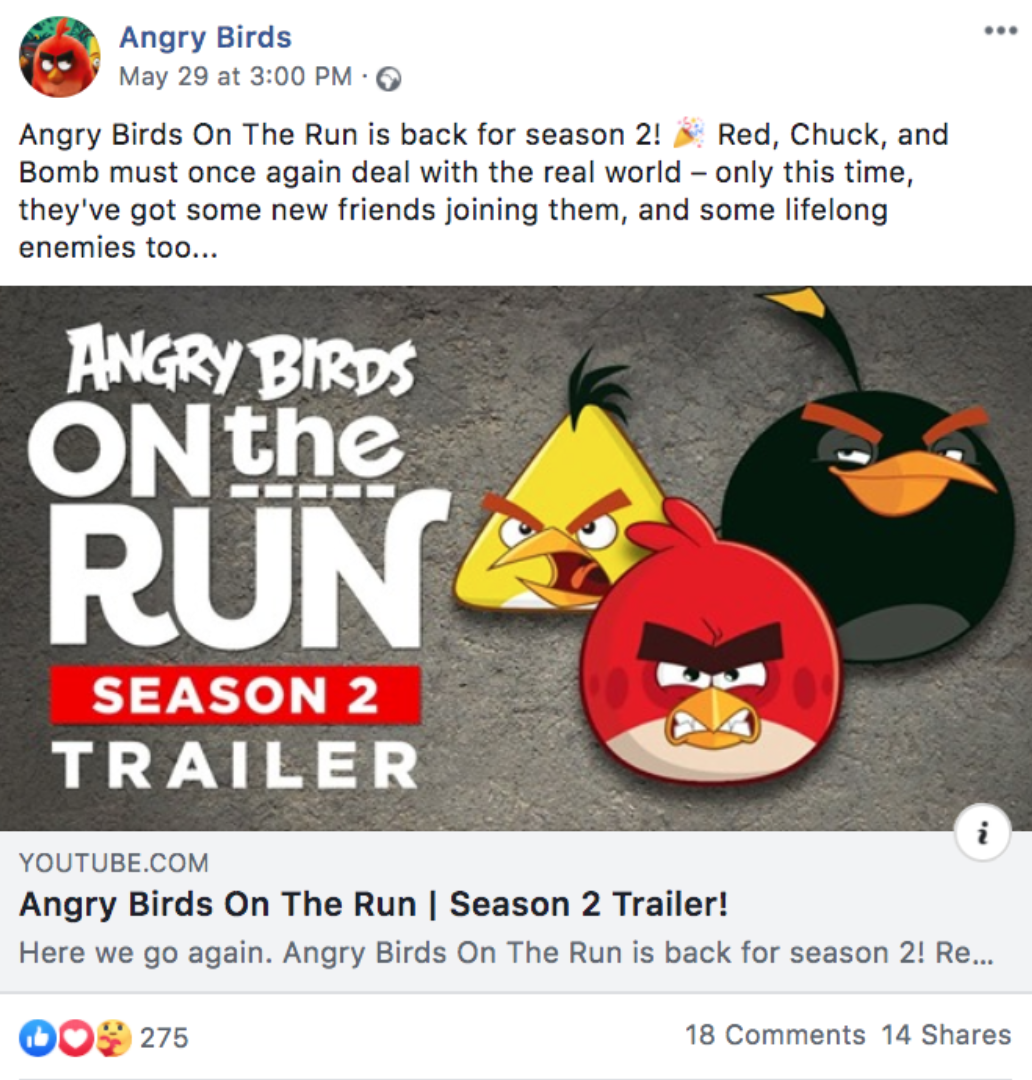1032x1080 pixels.
Task: Click the Care hugging emoji reaction icon
Action: coord(113,1037)
